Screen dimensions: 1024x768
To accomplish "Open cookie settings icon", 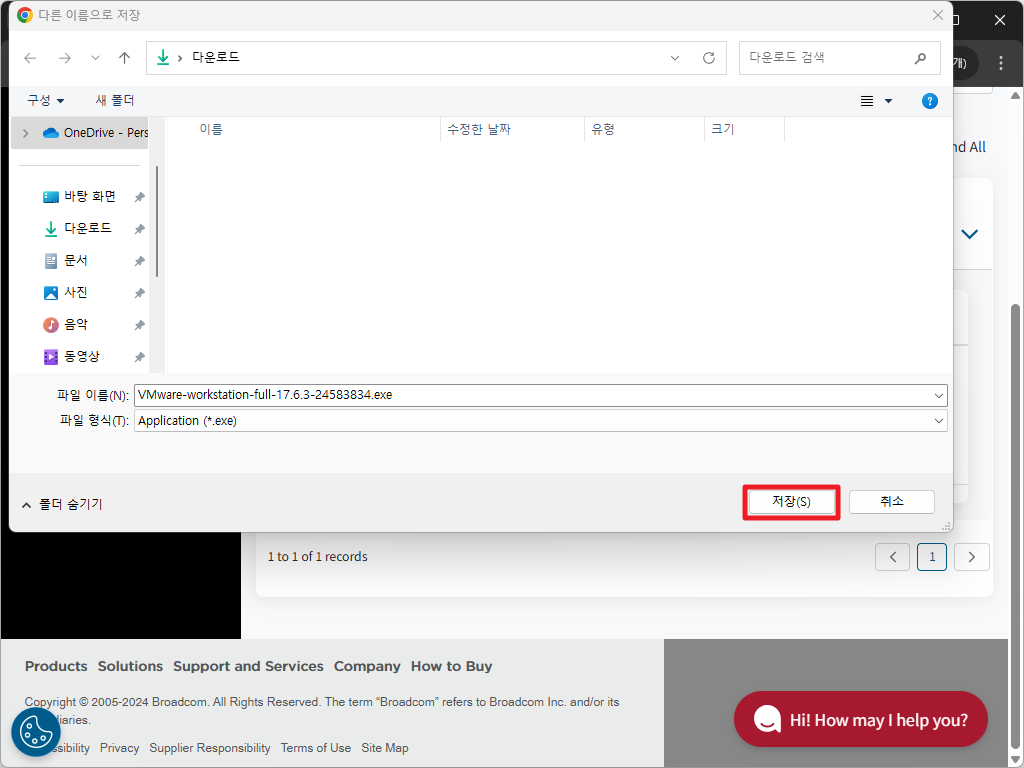I will coord(36,731).
